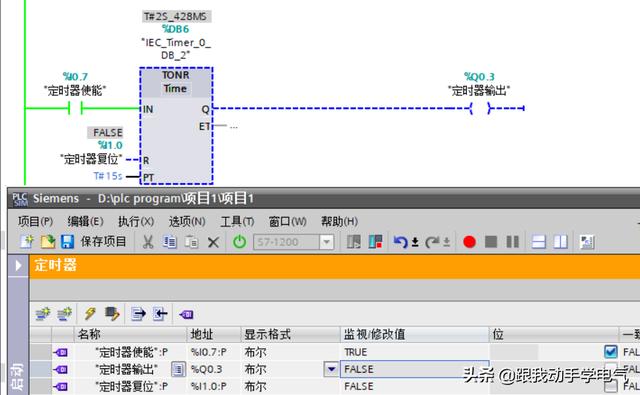Image resolution: width=640 pixels, height=395 pixels.
Task: Redo with the gray arrow icon
Action: click(x=432, y=242)
